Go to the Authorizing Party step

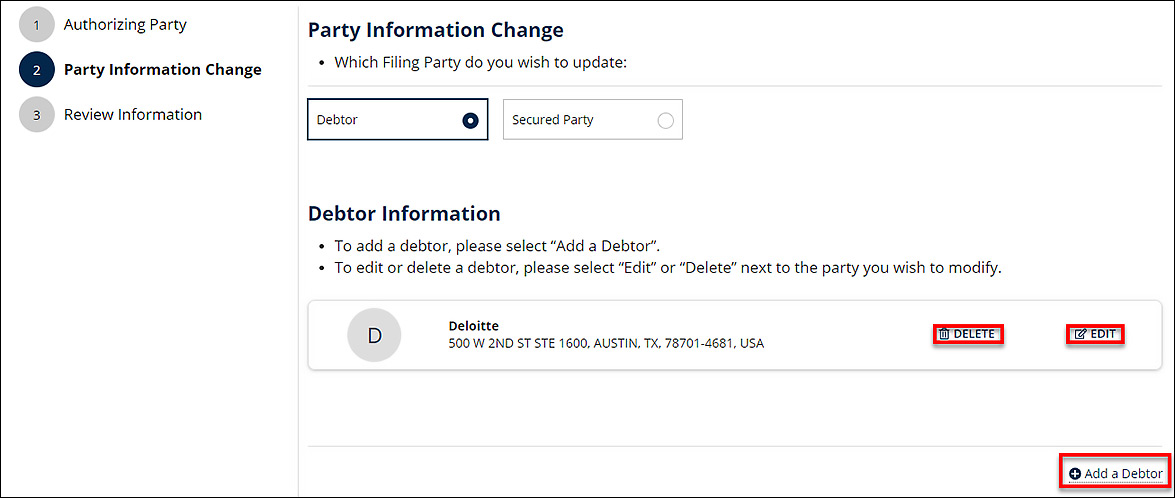(x=125, y=25)
